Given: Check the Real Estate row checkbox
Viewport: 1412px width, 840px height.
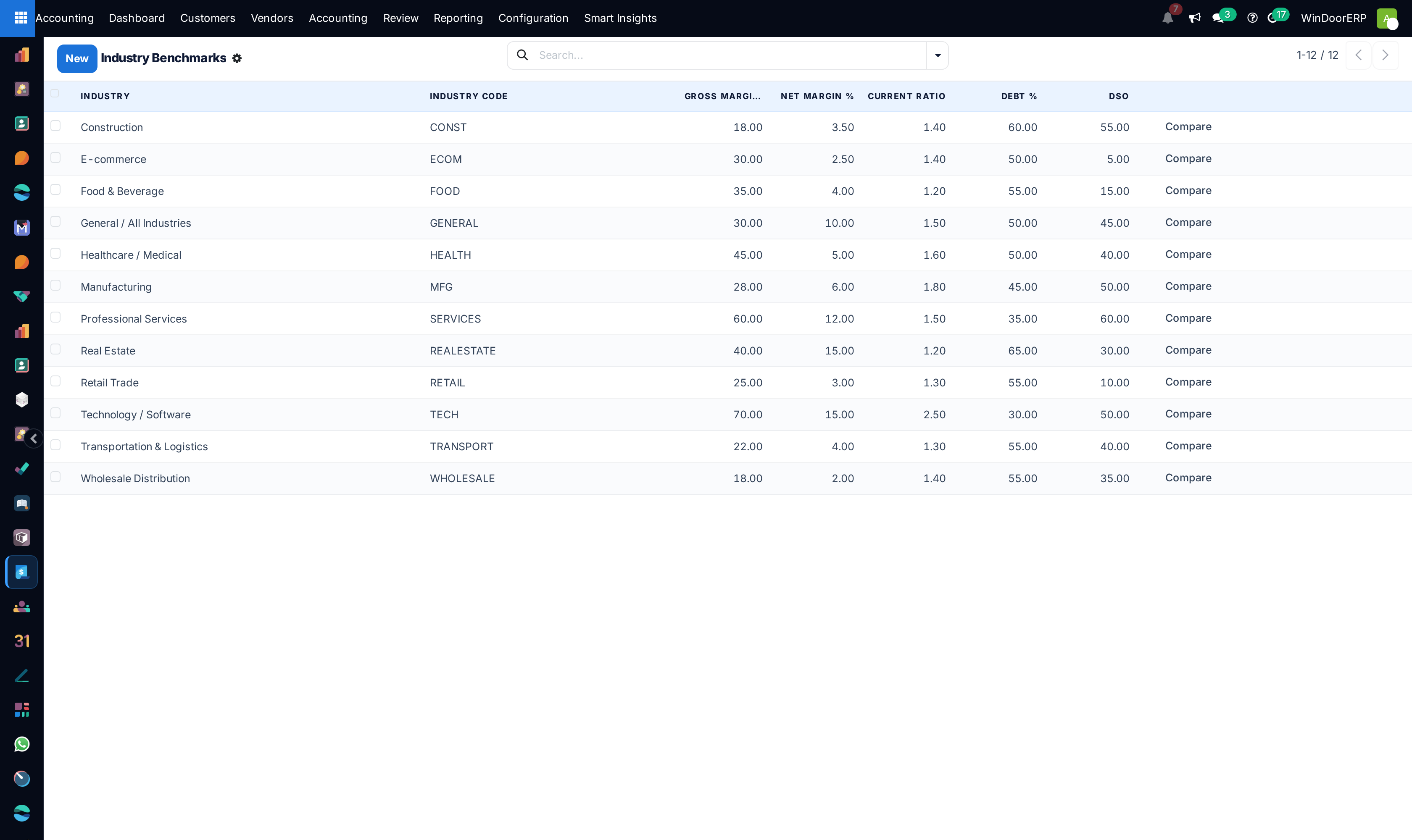Looking at the screenshot, I should point(55,349).
